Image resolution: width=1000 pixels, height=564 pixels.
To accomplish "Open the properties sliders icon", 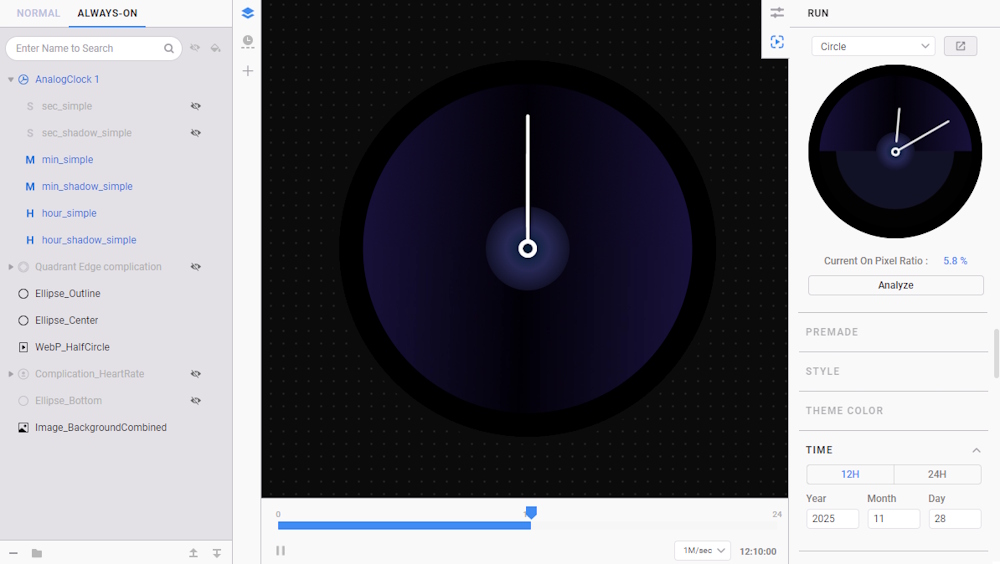I will [777, 13].
